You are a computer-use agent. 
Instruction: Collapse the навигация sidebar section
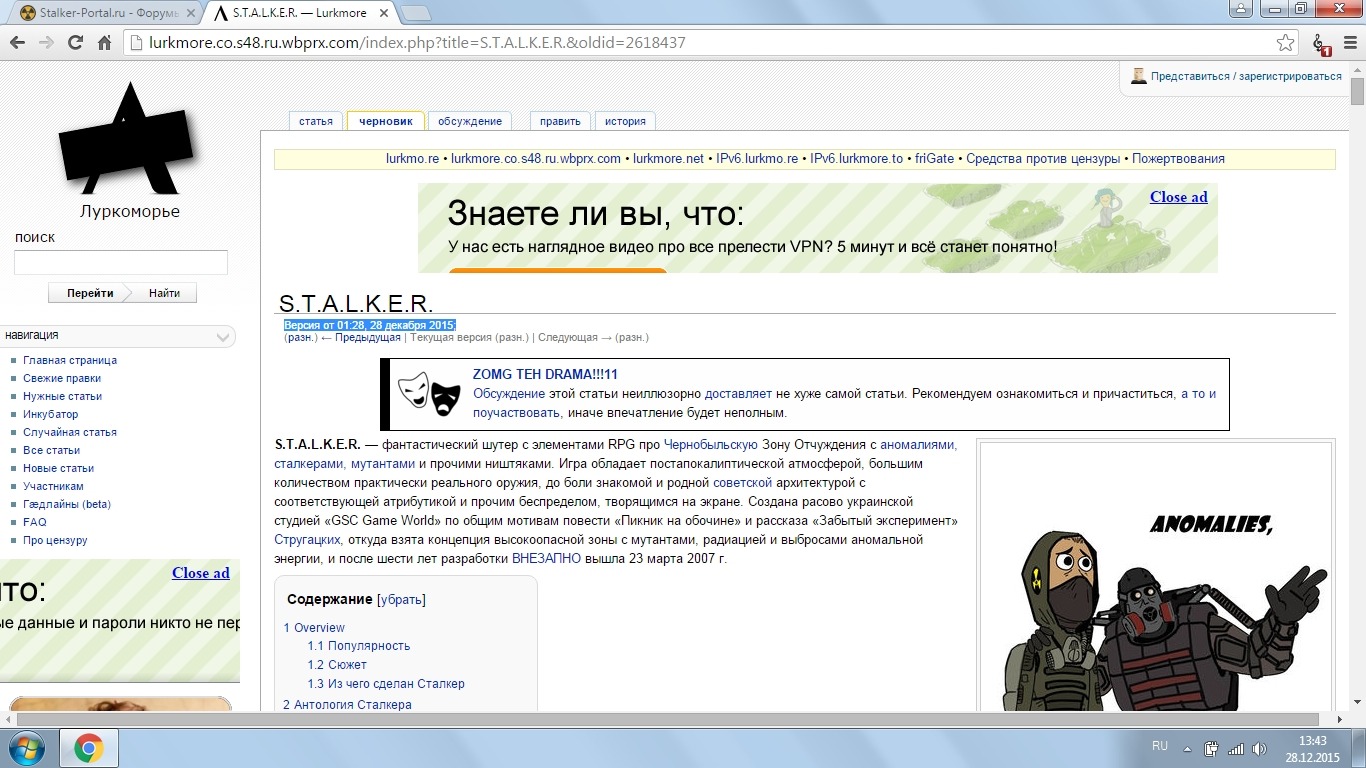click(x=225, y=337)
